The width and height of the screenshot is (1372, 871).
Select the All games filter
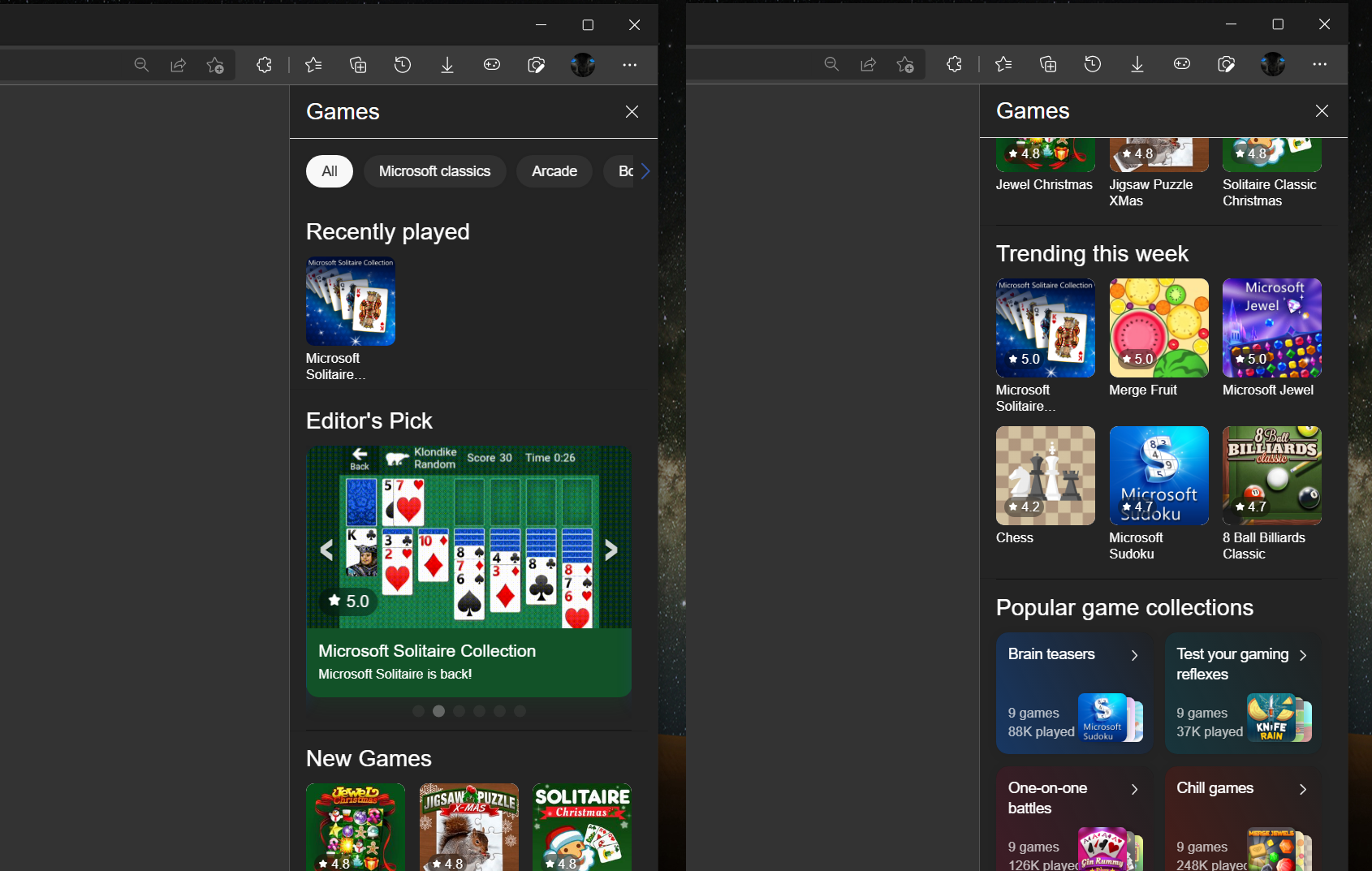pos(329,171)
